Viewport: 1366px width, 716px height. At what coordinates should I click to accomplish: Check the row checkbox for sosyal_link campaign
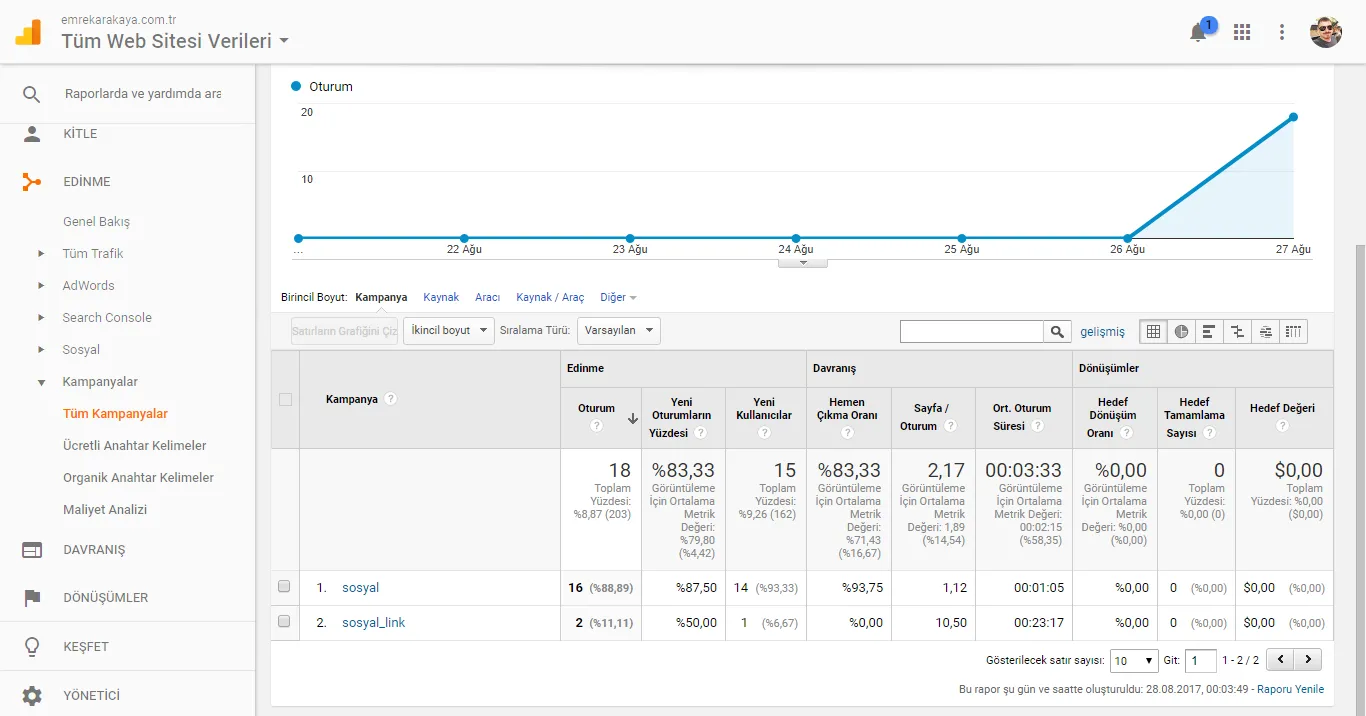[285, 622]
